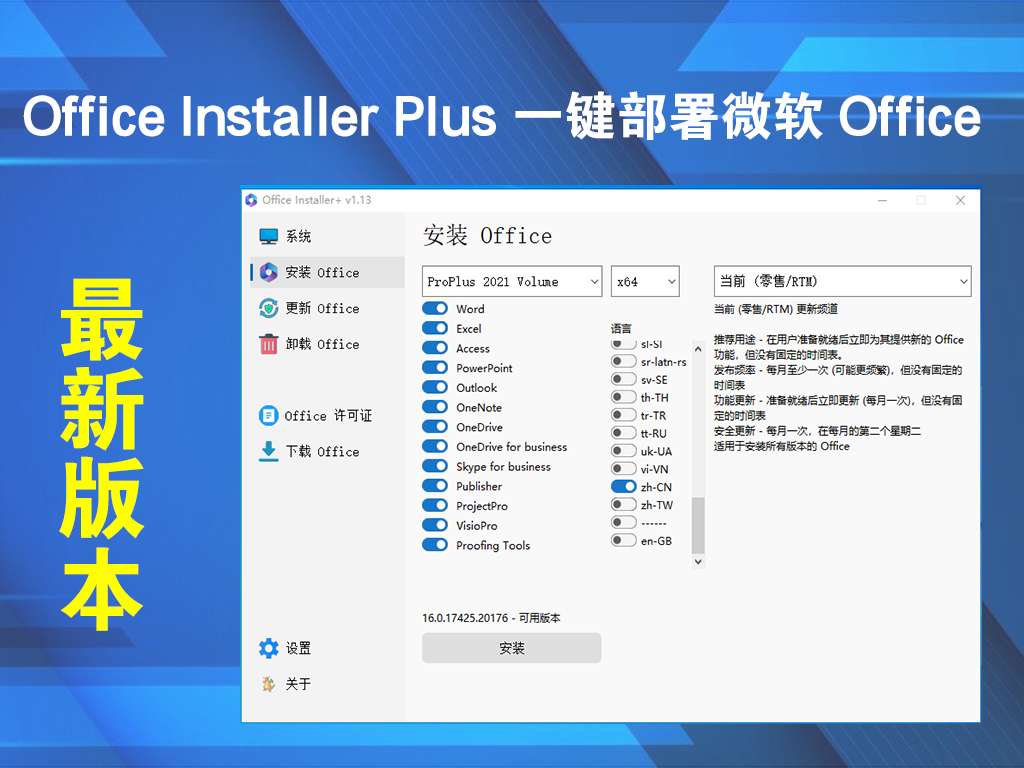Screen dimensions: 1024x768
Task: Turn off the VisioPro toggle
Action: pyautogui.click(x=435, y=524)
